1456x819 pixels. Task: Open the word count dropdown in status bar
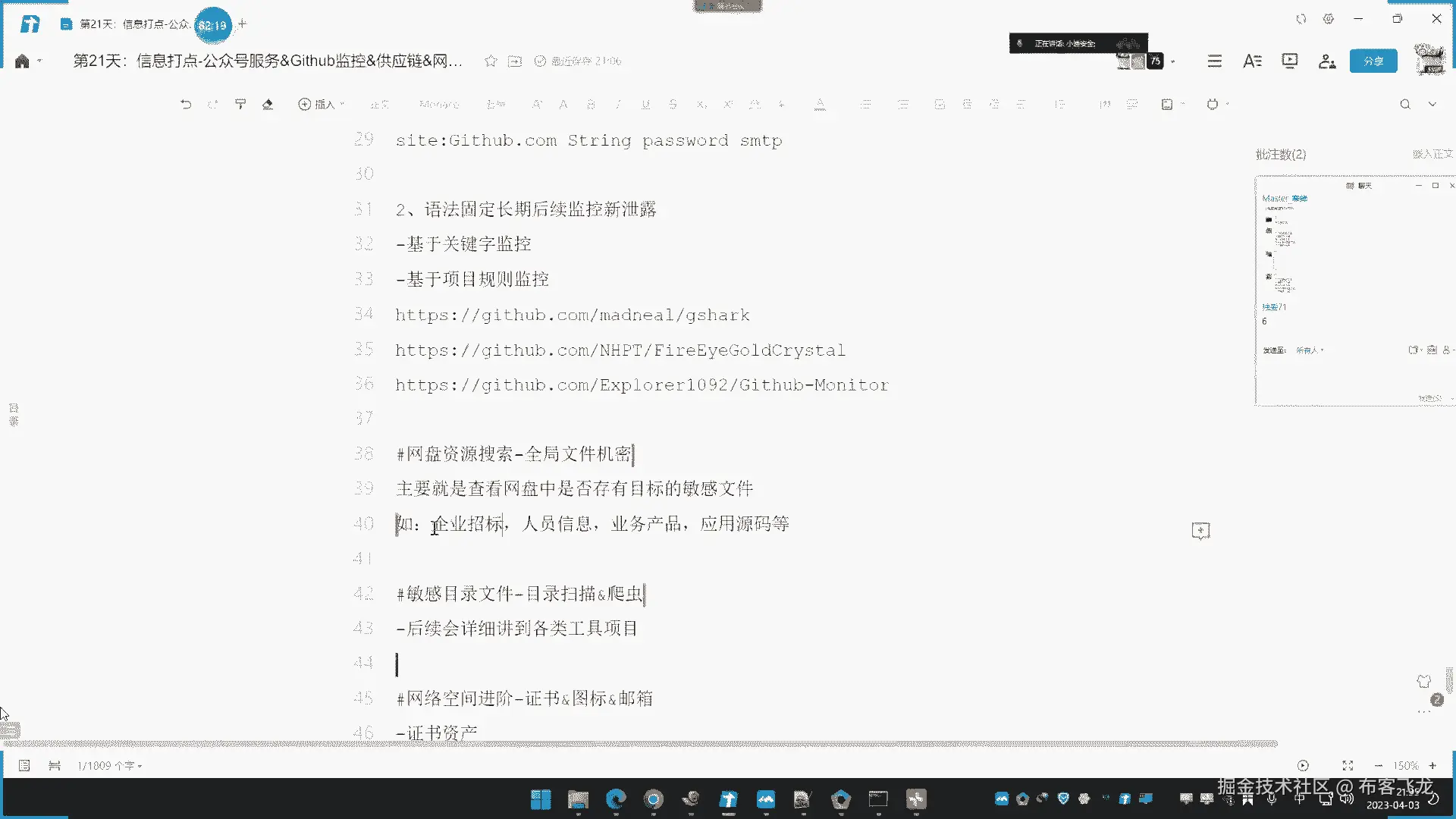tap(110, 766)
